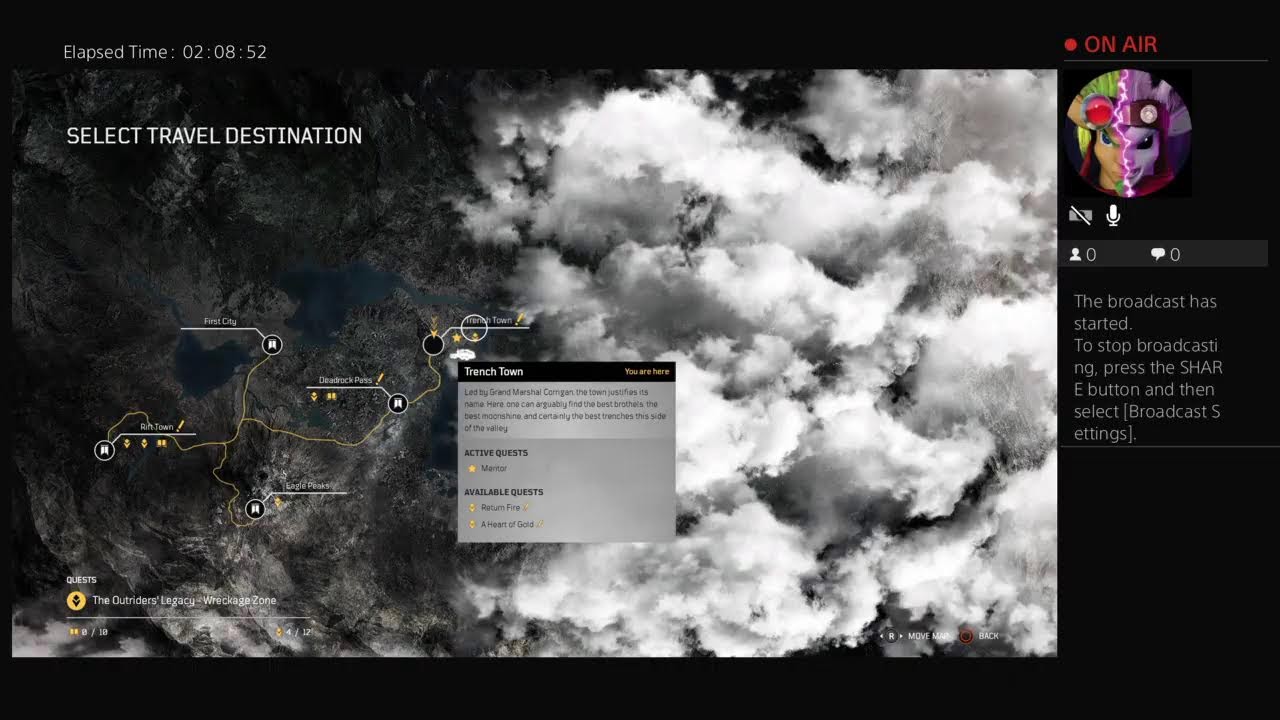The height and width of the screenshot is (720, 1280).
Task: Click the MOVE MAP prompt text
Action: 929,636
